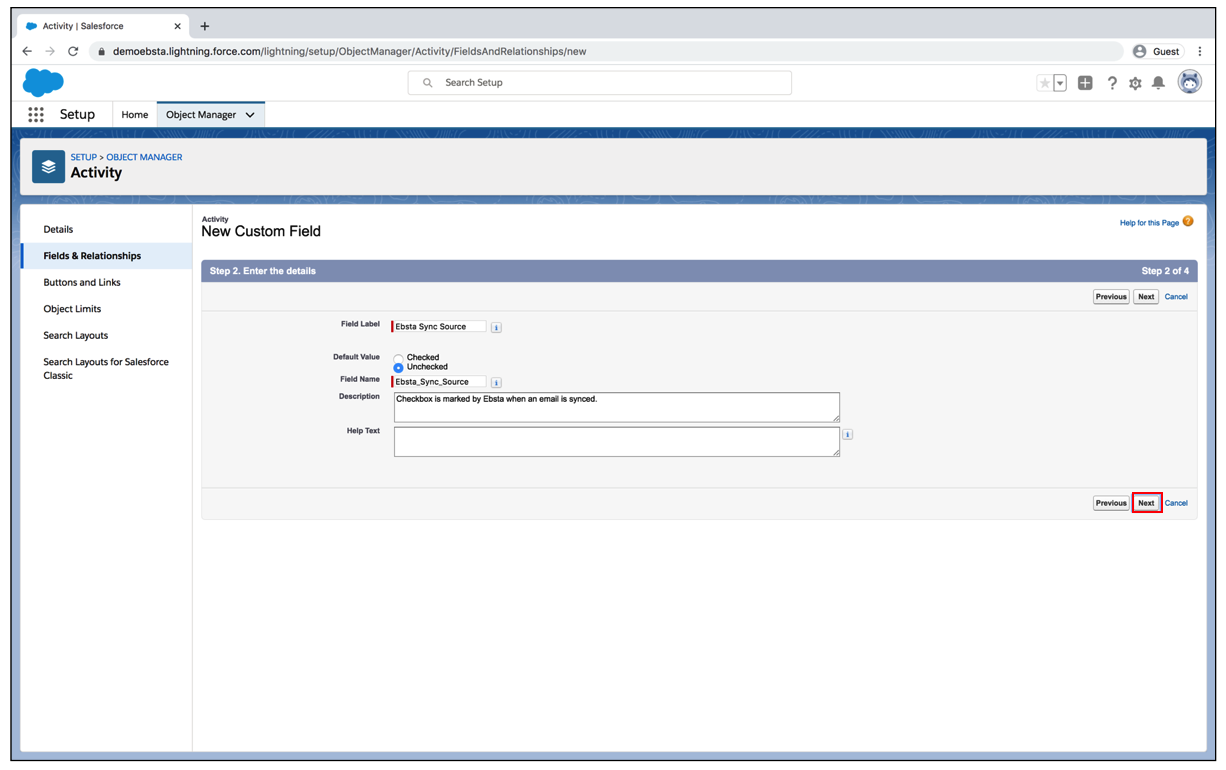Screen dimensions: 1226x770
Task: Click the top Cancel link
Action: tap(1176, 297)
